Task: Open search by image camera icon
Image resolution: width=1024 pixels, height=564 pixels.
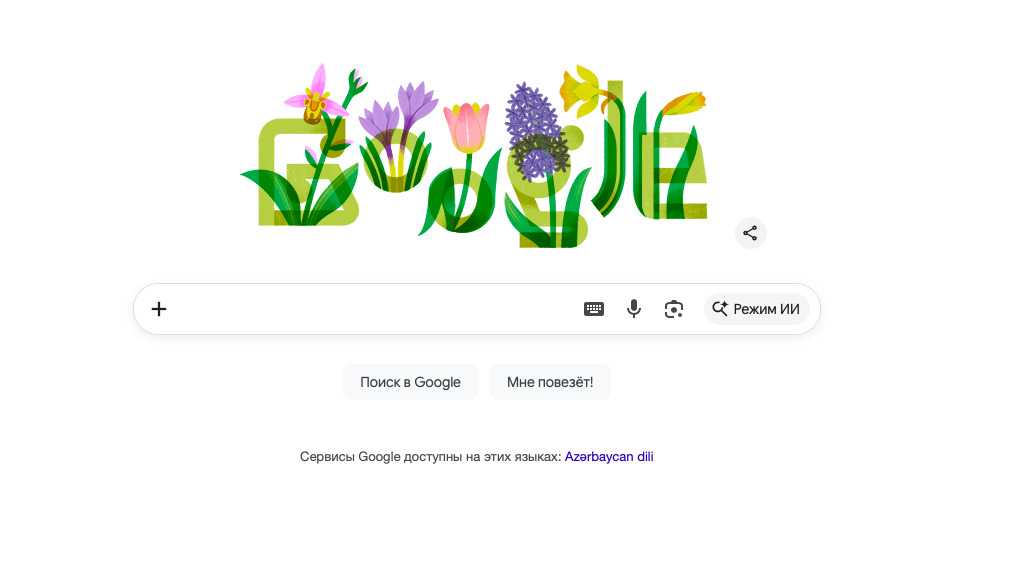Action: click(674, 309)
